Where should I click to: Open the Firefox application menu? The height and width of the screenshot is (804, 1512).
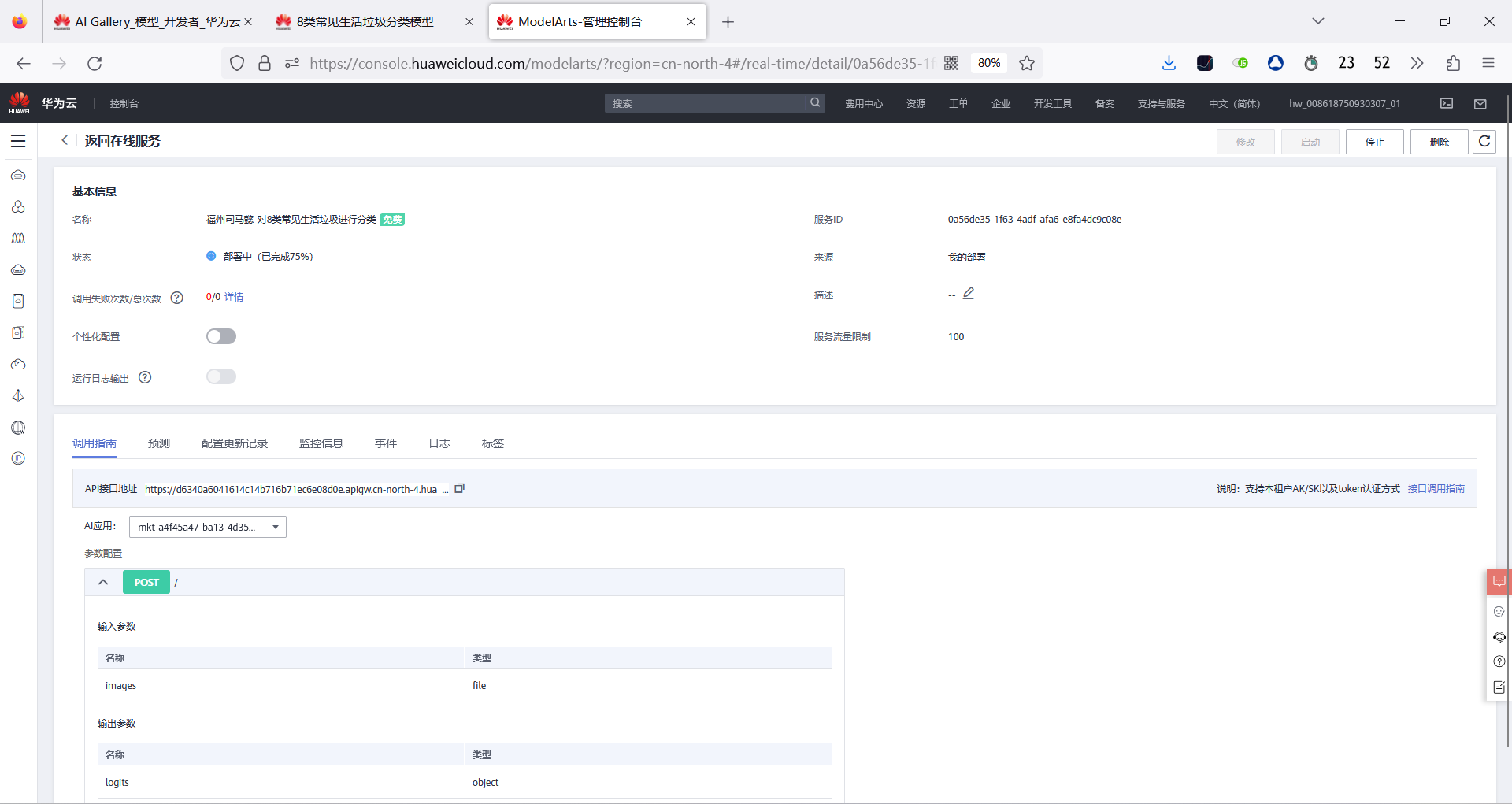point(1488,63)
